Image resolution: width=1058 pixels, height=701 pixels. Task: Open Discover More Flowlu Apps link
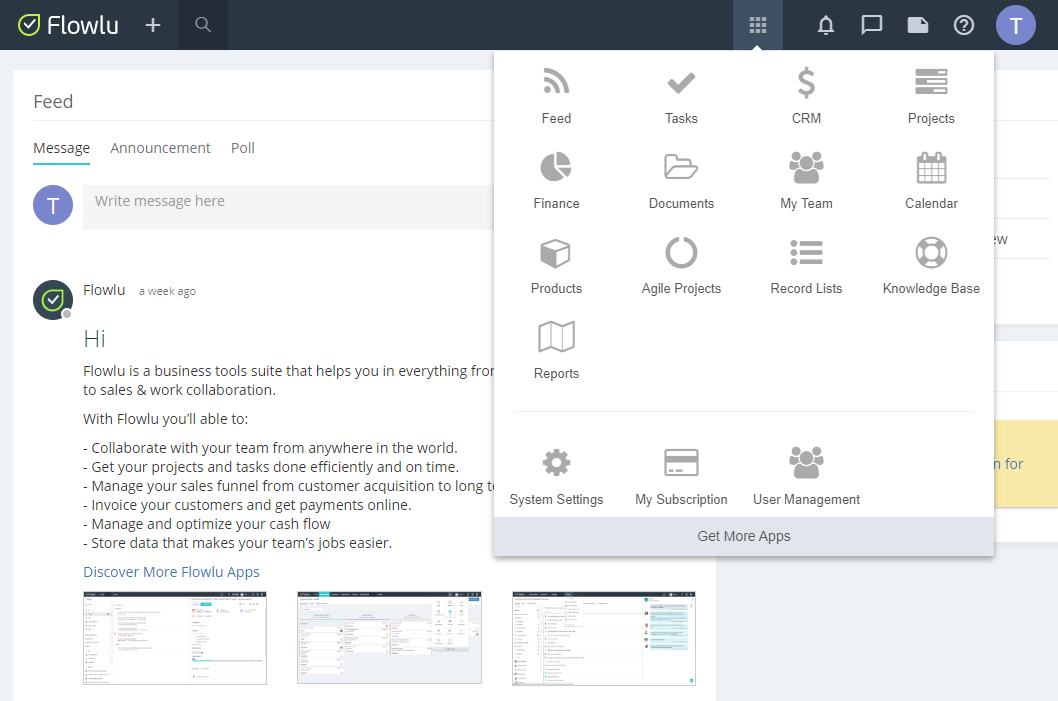(171, 572)
